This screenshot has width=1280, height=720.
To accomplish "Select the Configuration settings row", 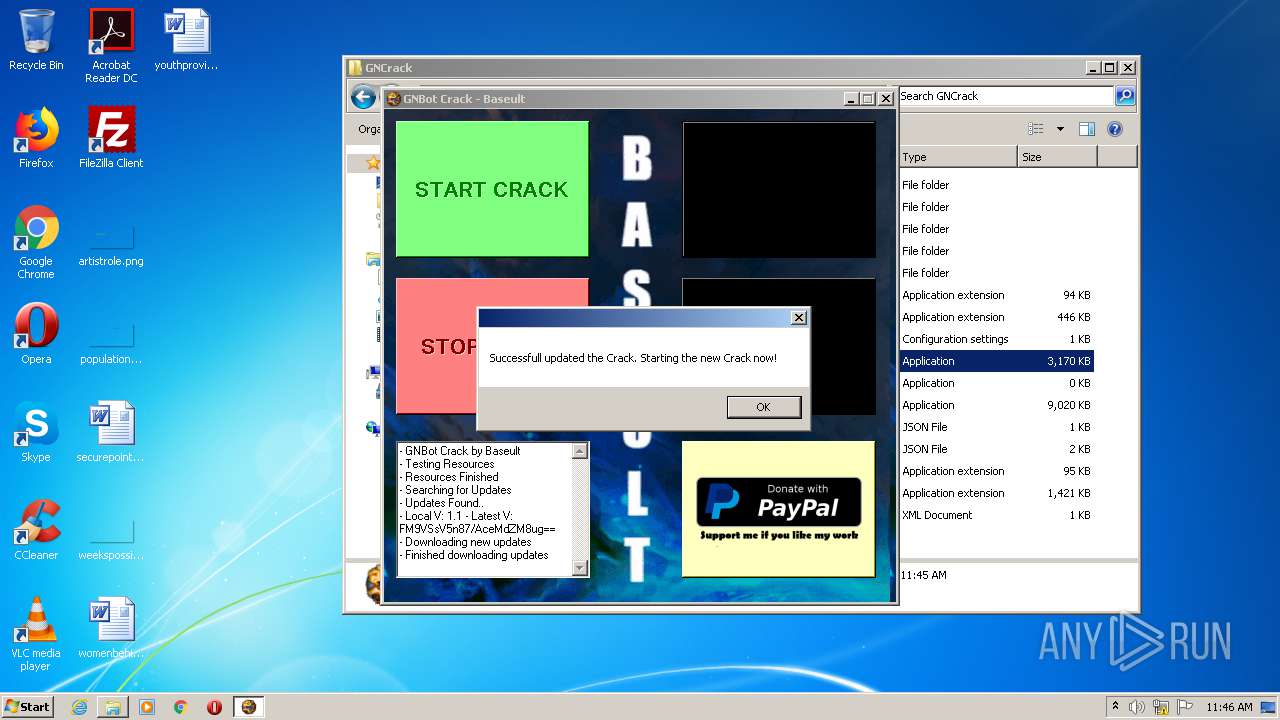I will (996, 339).
